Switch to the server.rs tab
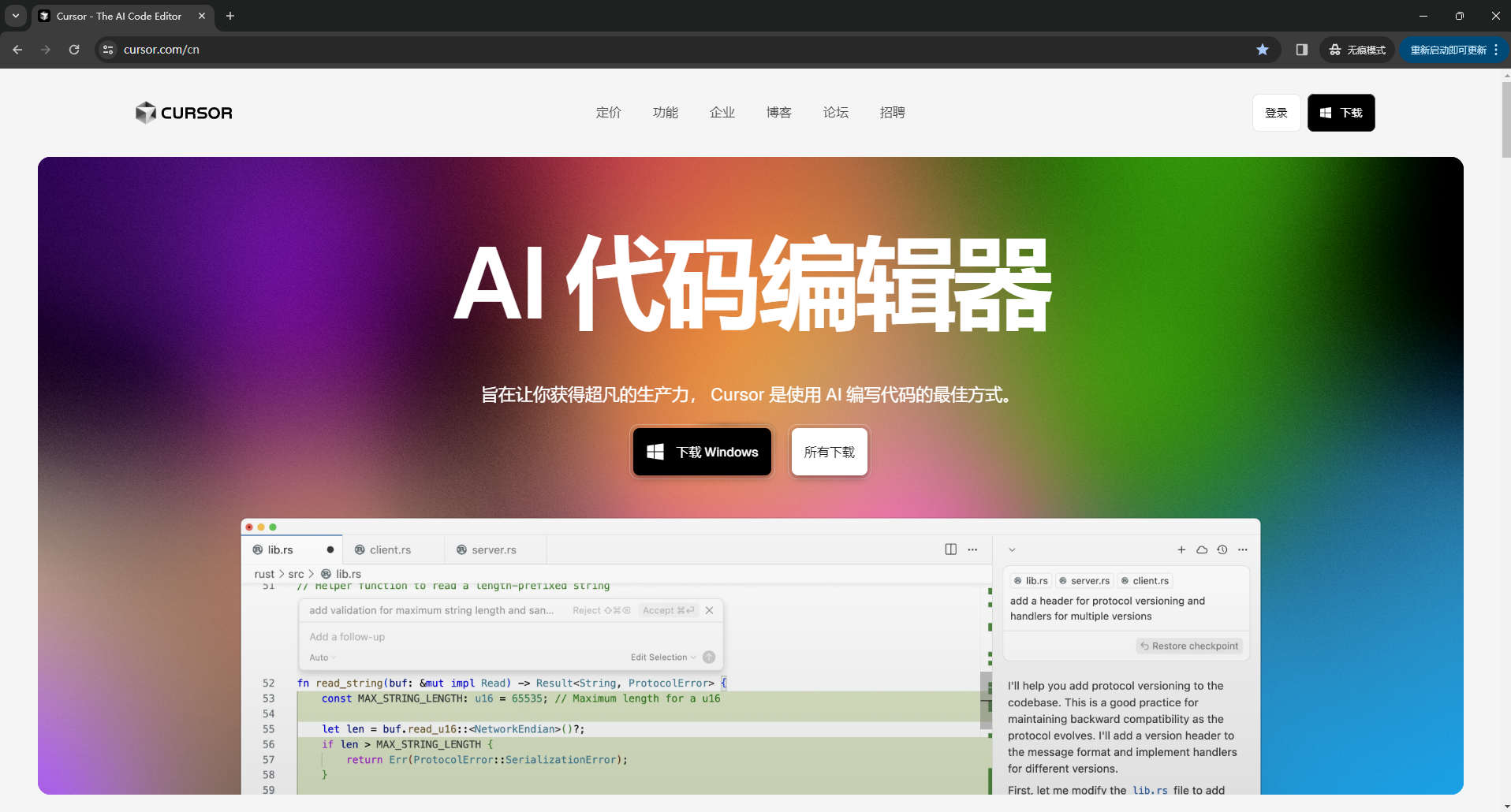Viewport: 1511px width, 812px height. pyautogui.click(x=492, y=549)
